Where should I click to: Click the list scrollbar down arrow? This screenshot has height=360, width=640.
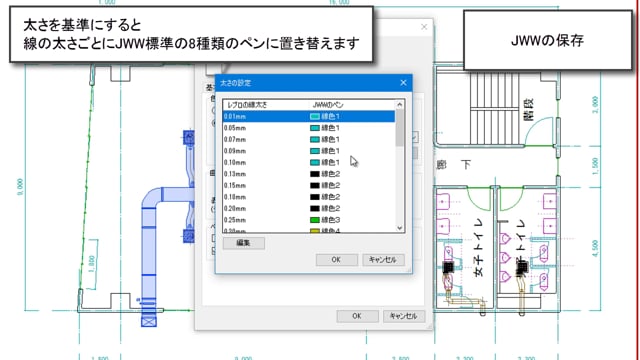tap(400, 228)
